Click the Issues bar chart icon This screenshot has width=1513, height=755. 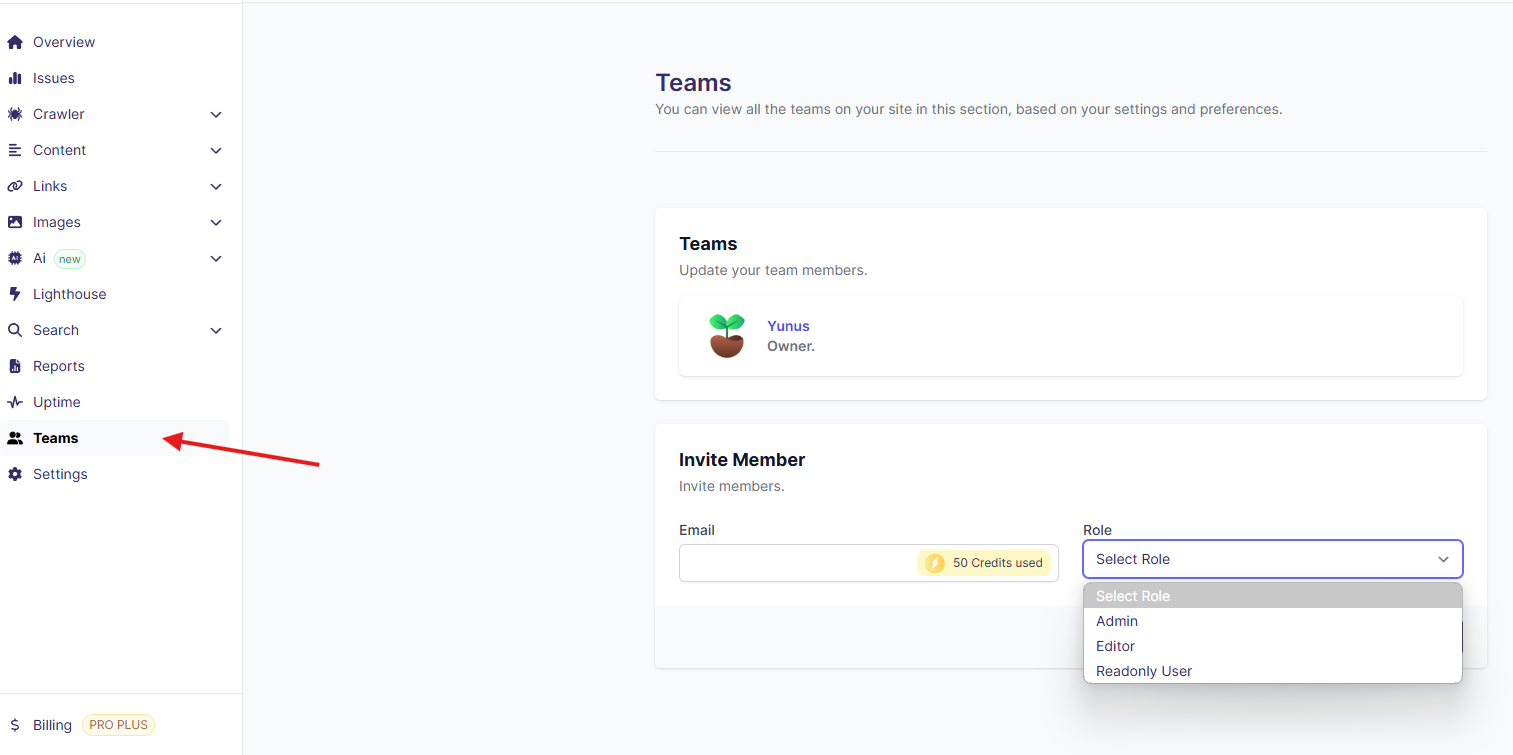15,78
